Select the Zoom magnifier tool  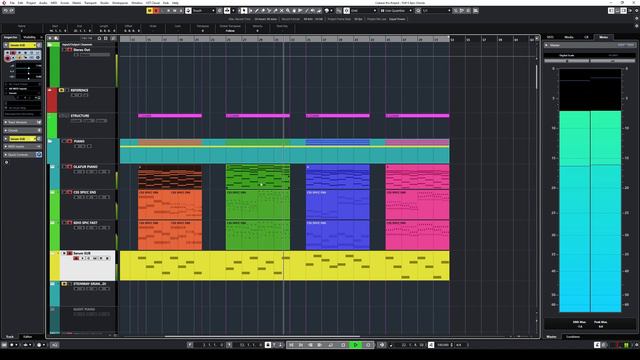coord(288,11)
